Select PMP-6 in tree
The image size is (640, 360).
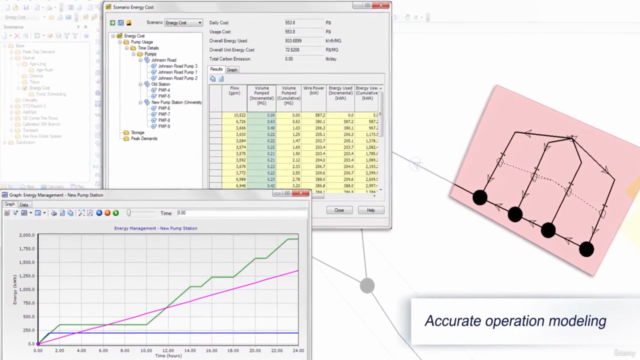pyautogui.click(x=164, y=109)
